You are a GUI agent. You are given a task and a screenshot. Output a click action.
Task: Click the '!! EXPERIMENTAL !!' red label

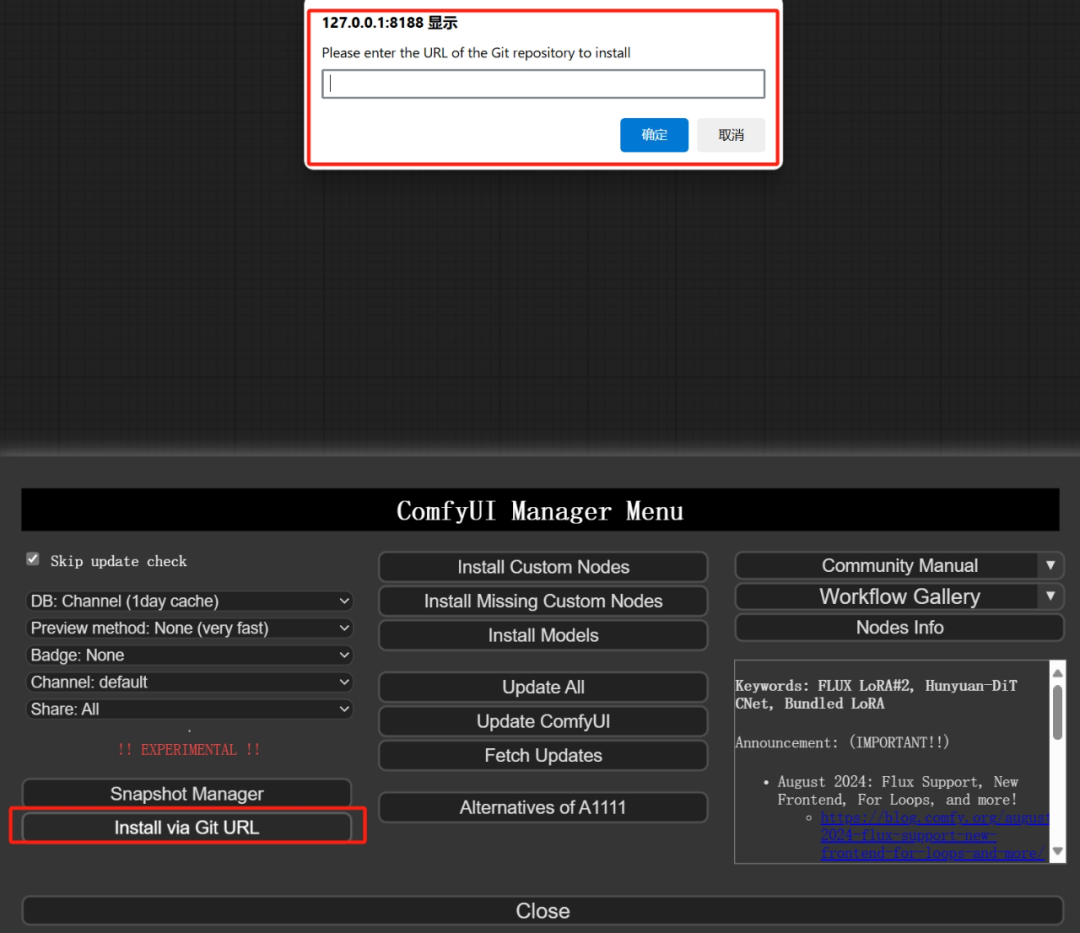(189, 749)
